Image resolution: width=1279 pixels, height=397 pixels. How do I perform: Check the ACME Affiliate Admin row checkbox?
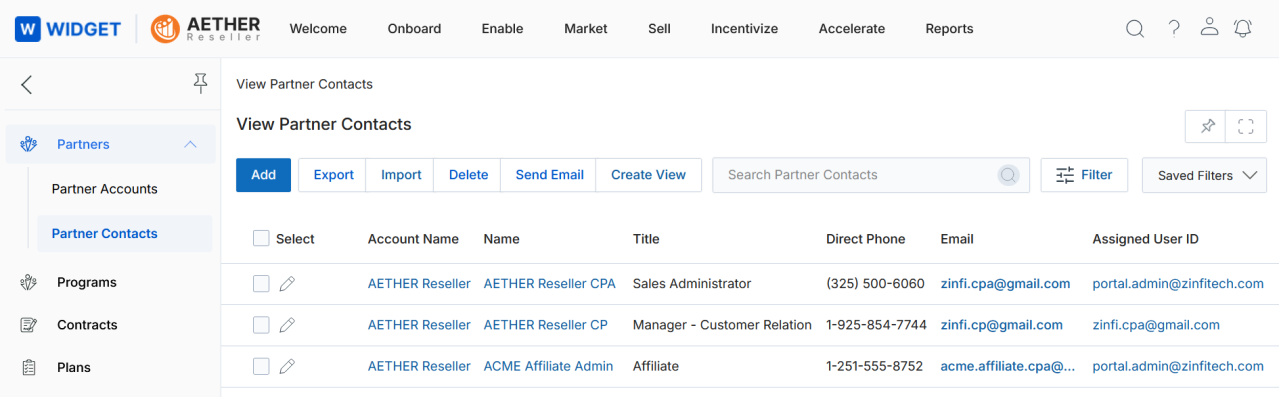coord(261,366)
